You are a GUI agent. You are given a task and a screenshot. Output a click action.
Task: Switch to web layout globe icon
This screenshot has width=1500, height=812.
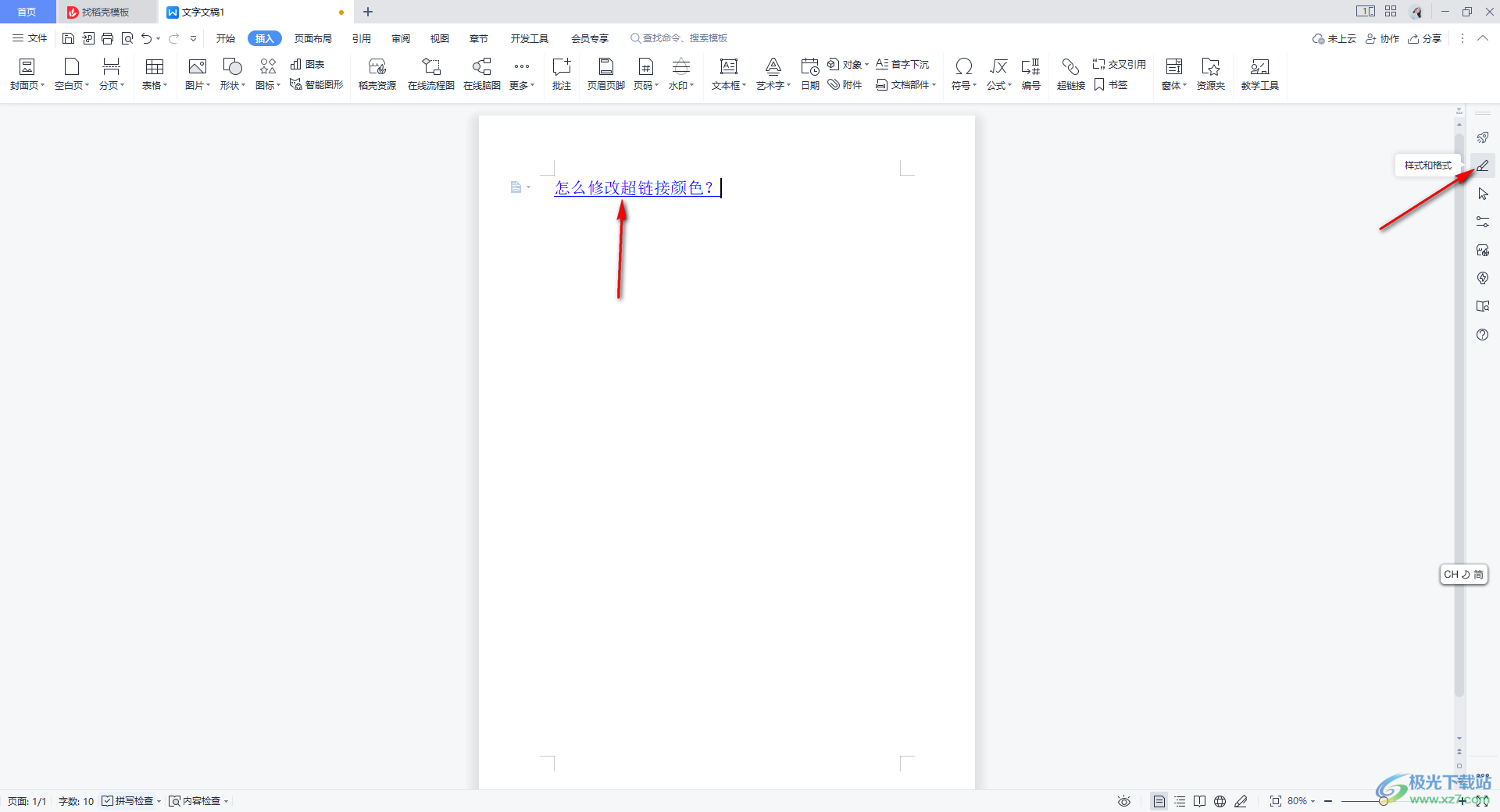tap(1220, 801)
